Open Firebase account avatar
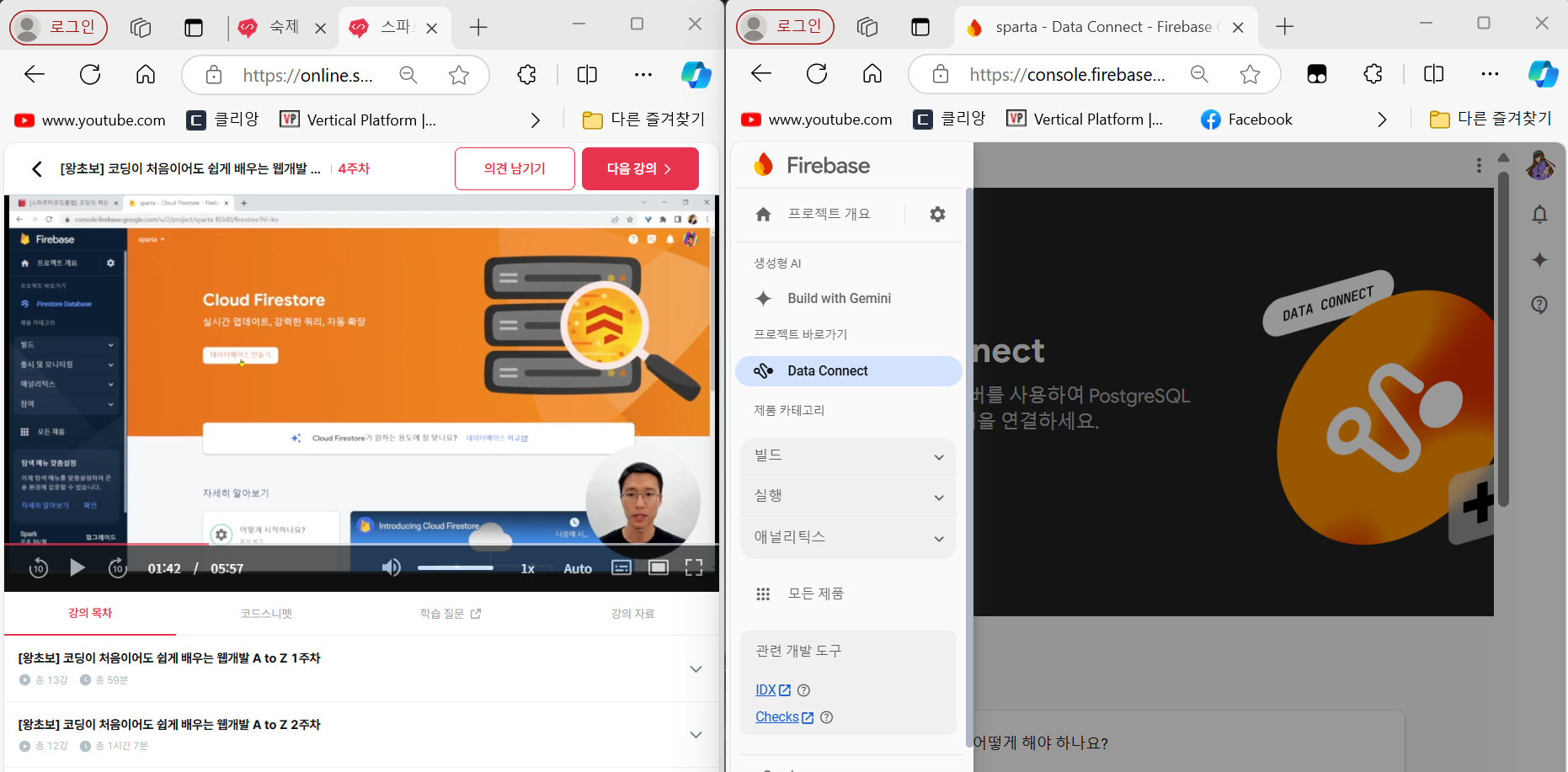The width and height of the screenshot is (1568, 772). pyautogui.click(x=1539, y=165)
